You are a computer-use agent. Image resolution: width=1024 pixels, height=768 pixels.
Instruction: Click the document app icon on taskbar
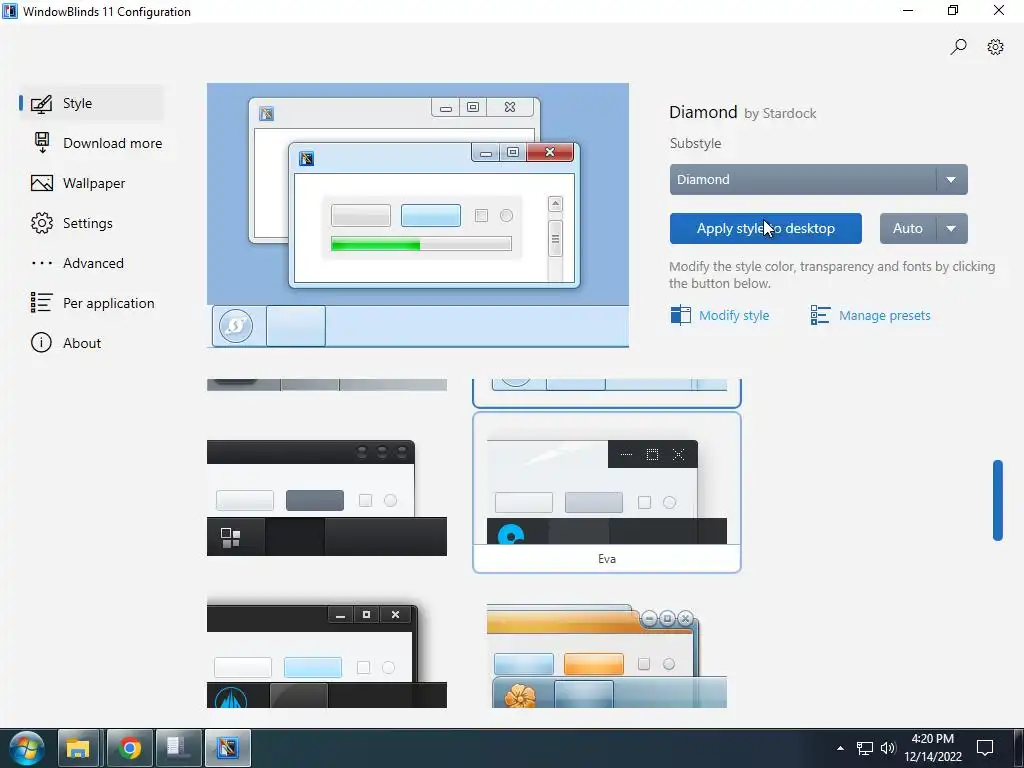[178, 748]
